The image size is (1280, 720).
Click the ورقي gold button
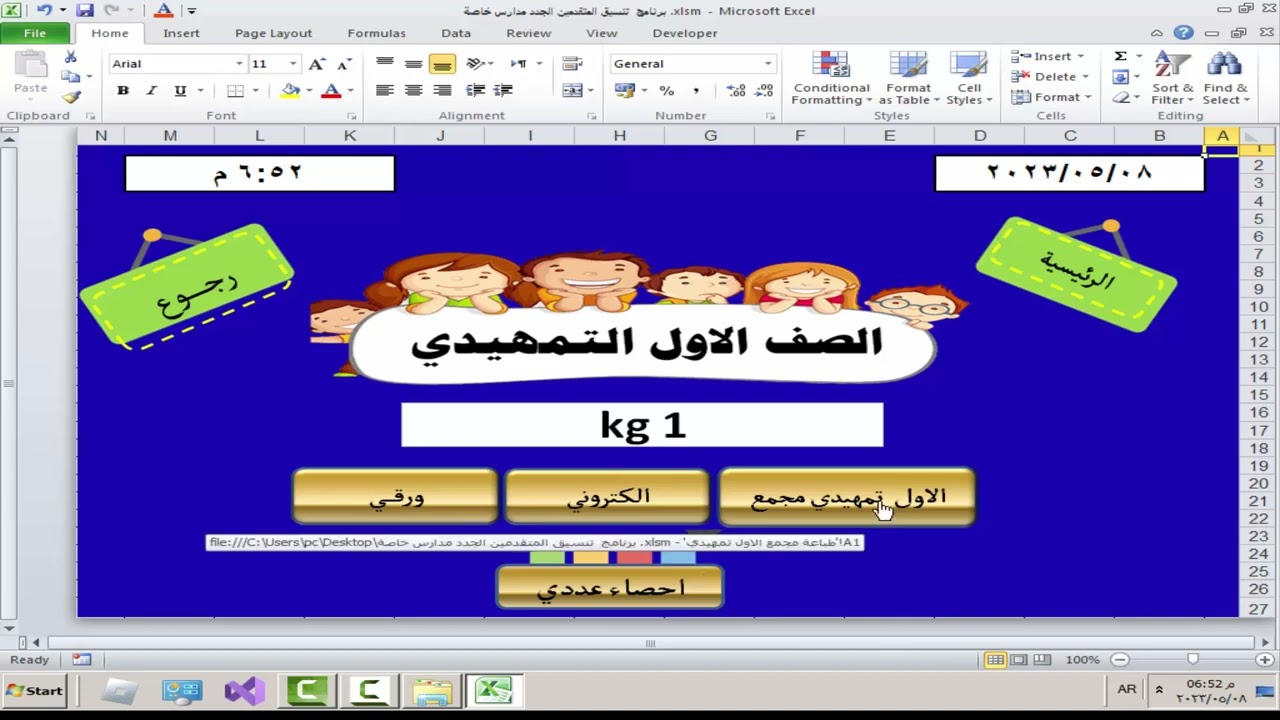coord(395,497)
